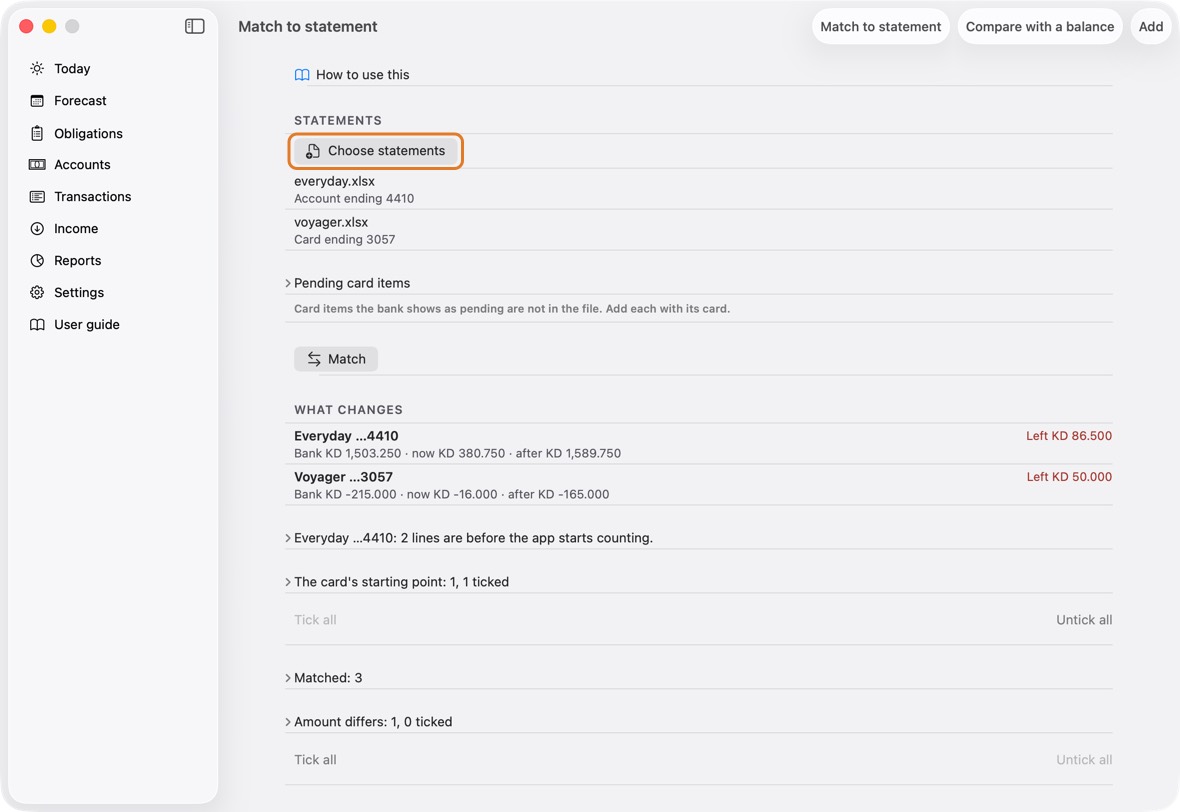Click the swap arrows icon in Match

[x=314, y=359]
